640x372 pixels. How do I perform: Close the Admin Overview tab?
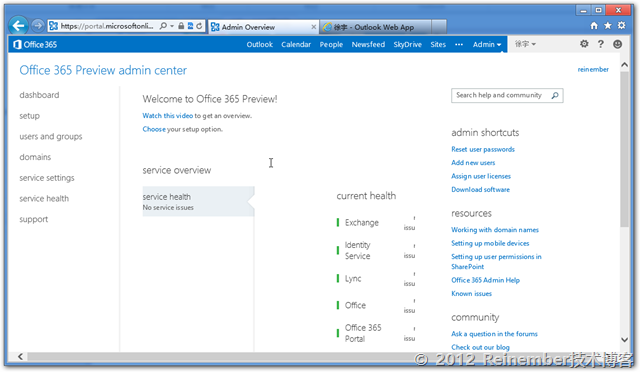click(x=313, y=27)
